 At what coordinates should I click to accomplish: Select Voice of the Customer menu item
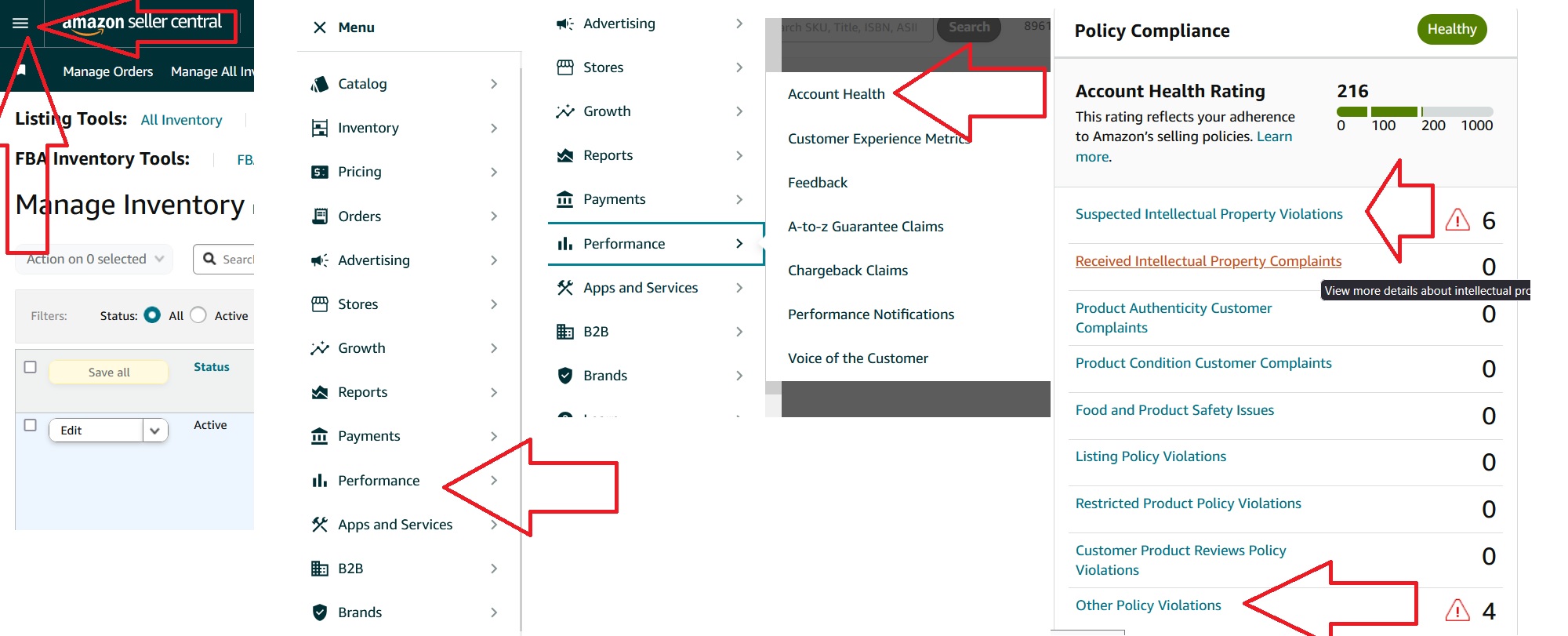click(x=858, y=358)
